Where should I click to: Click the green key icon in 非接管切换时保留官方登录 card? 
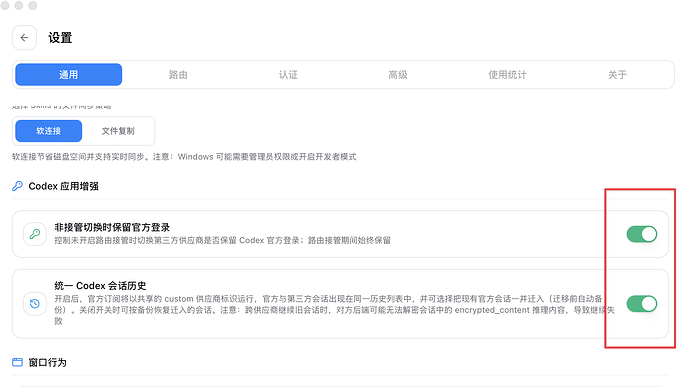pos(35,234)
